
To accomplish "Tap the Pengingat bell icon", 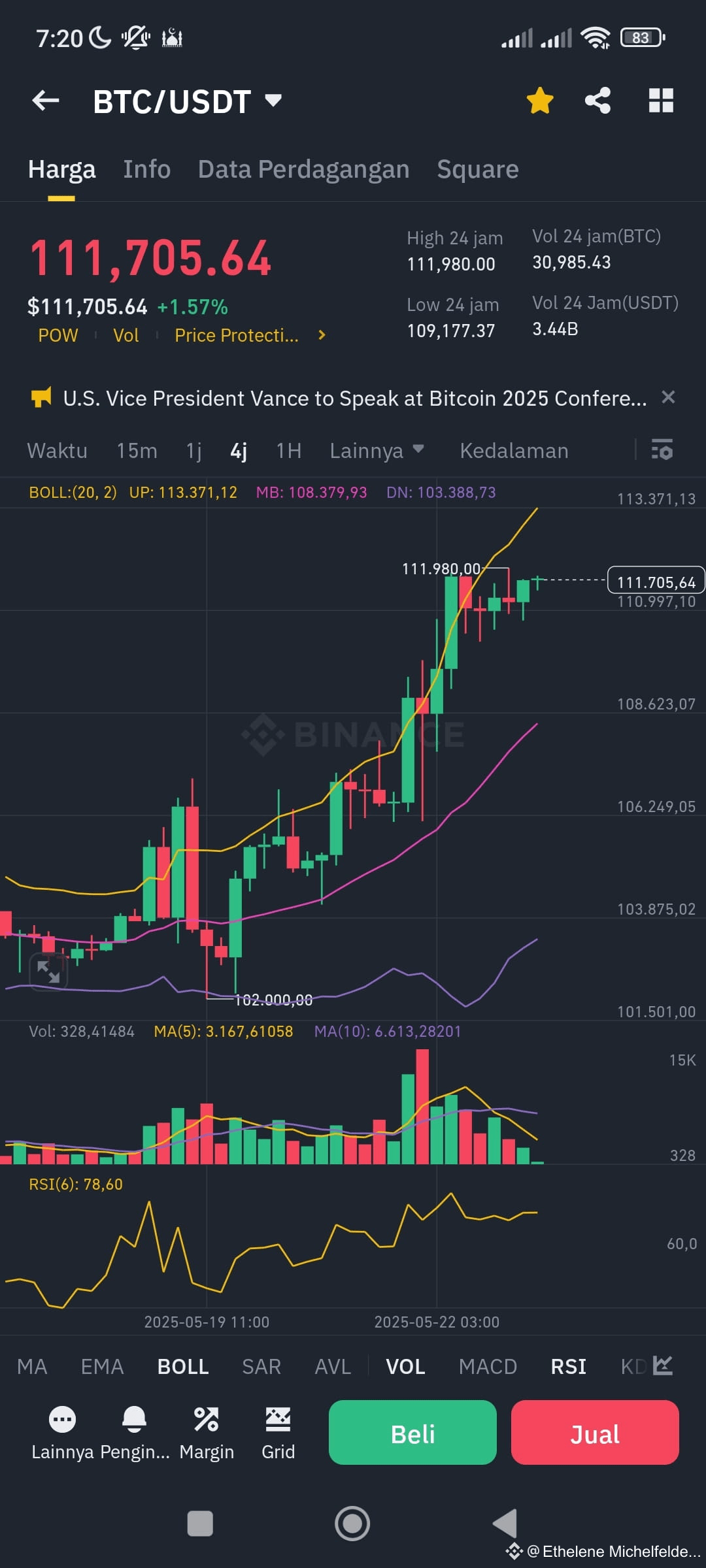I will (x=134, y=1419).
